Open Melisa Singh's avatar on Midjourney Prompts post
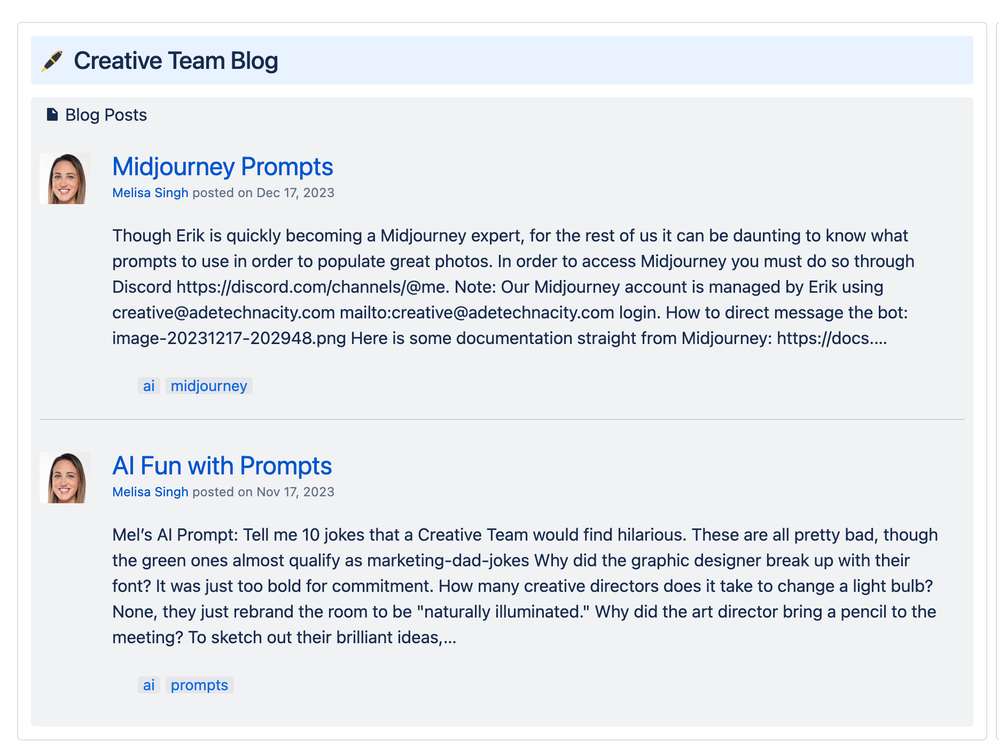The height and width of the screenshot is (749, 999). pyautogui.click(x=65, y=178)
